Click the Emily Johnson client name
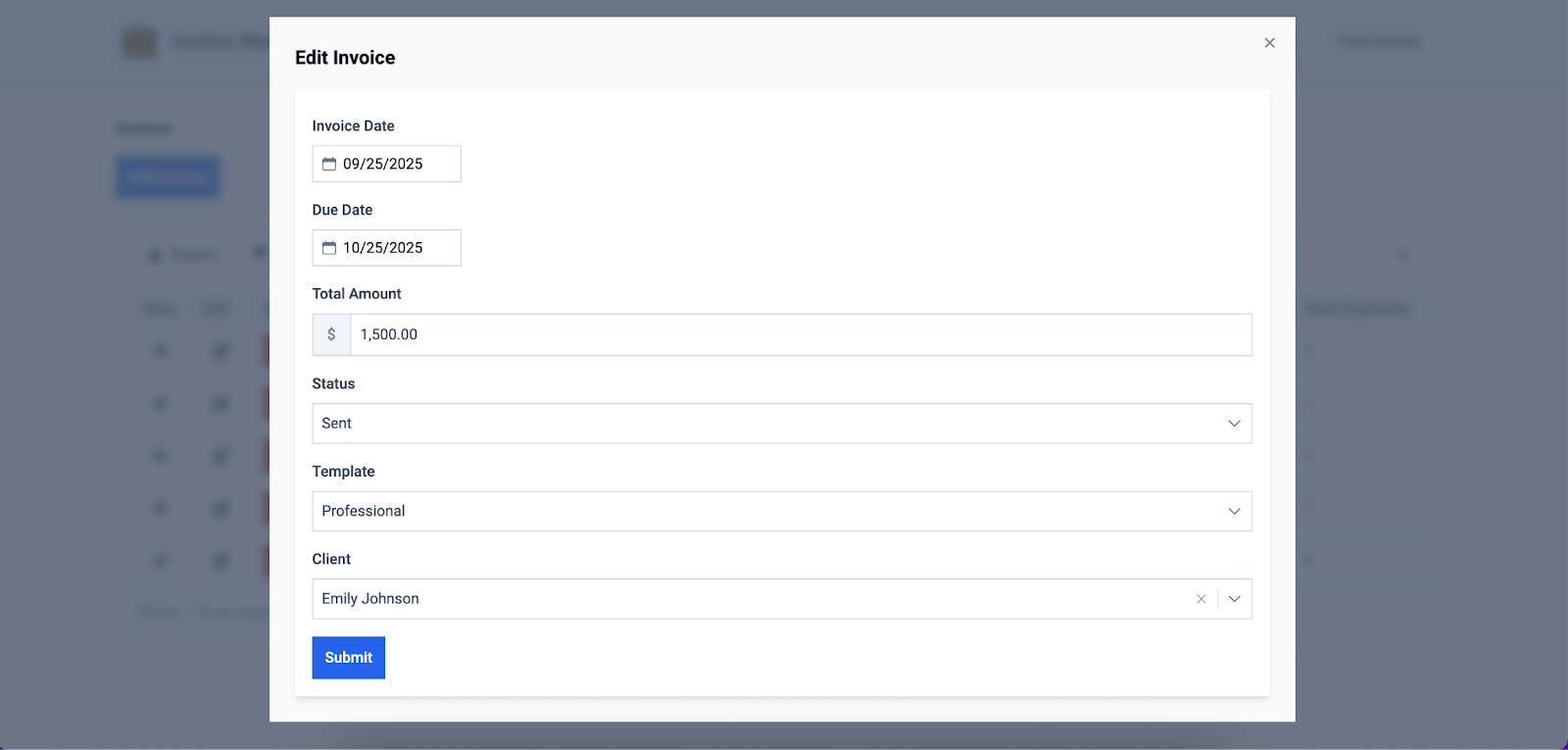1568x750 pixels. (x=370, y=599)
